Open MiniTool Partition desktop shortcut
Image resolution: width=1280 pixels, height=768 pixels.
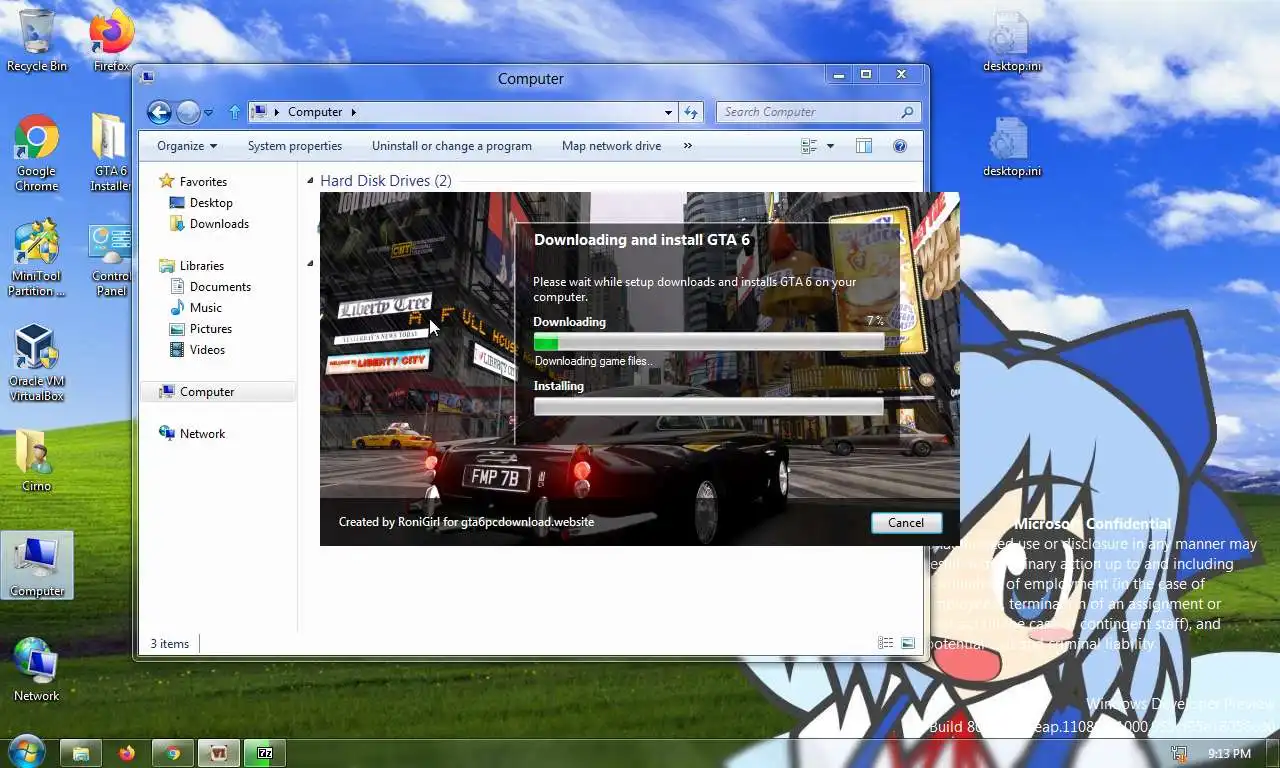[37, 259]
